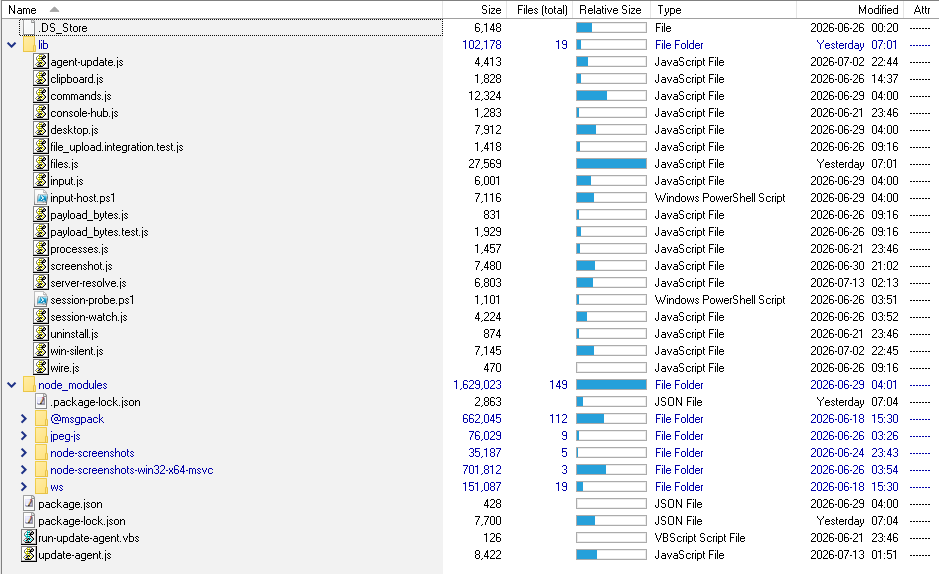Click Windows PowerShell Script type for input-host.ps1

click(x=720, y=198)
